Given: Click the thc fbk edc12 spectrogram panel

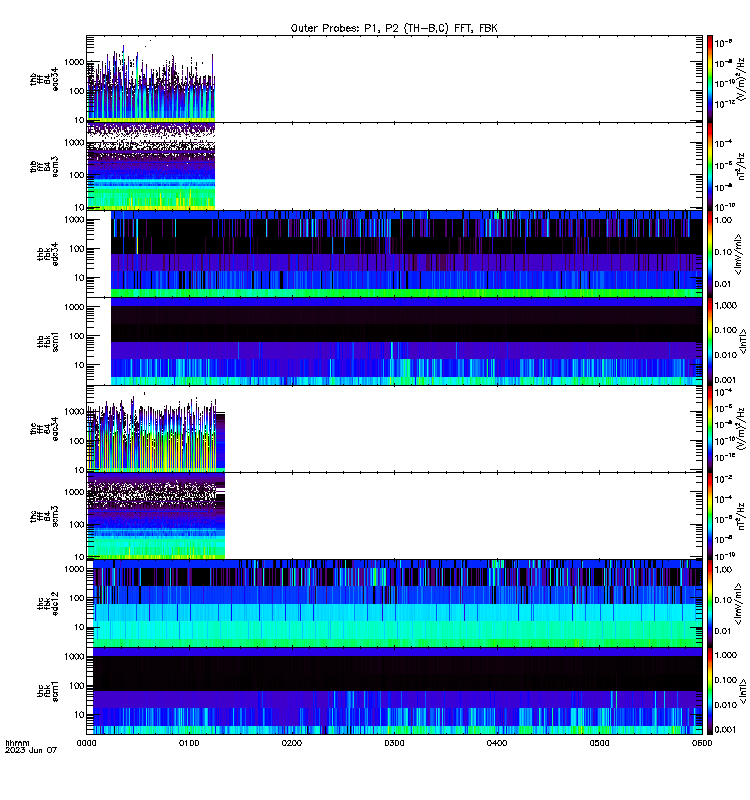Looking at the screenshot, I should pos(397,603).
